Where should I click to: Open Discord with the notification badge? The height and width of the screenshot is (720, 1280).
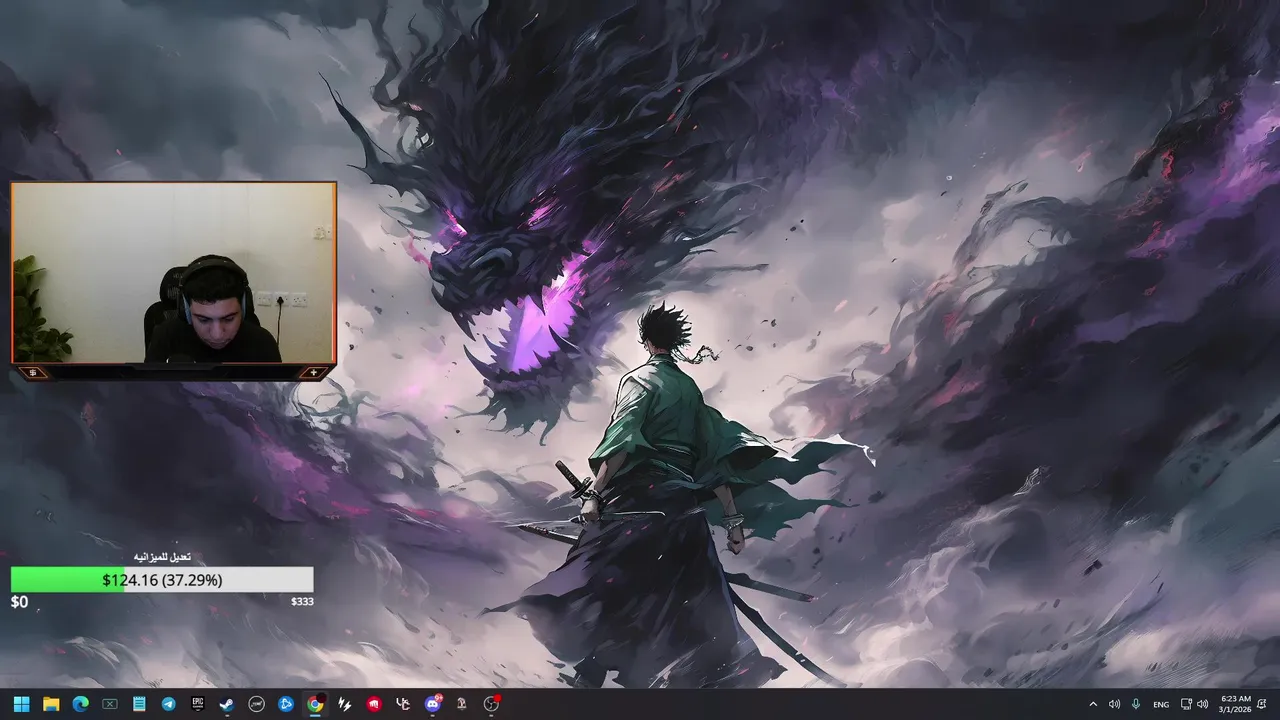(433, 704)
